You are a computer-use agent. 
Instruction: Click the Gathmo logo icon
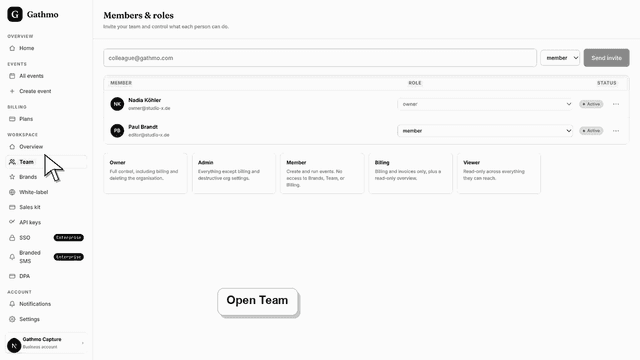[15, 14]
